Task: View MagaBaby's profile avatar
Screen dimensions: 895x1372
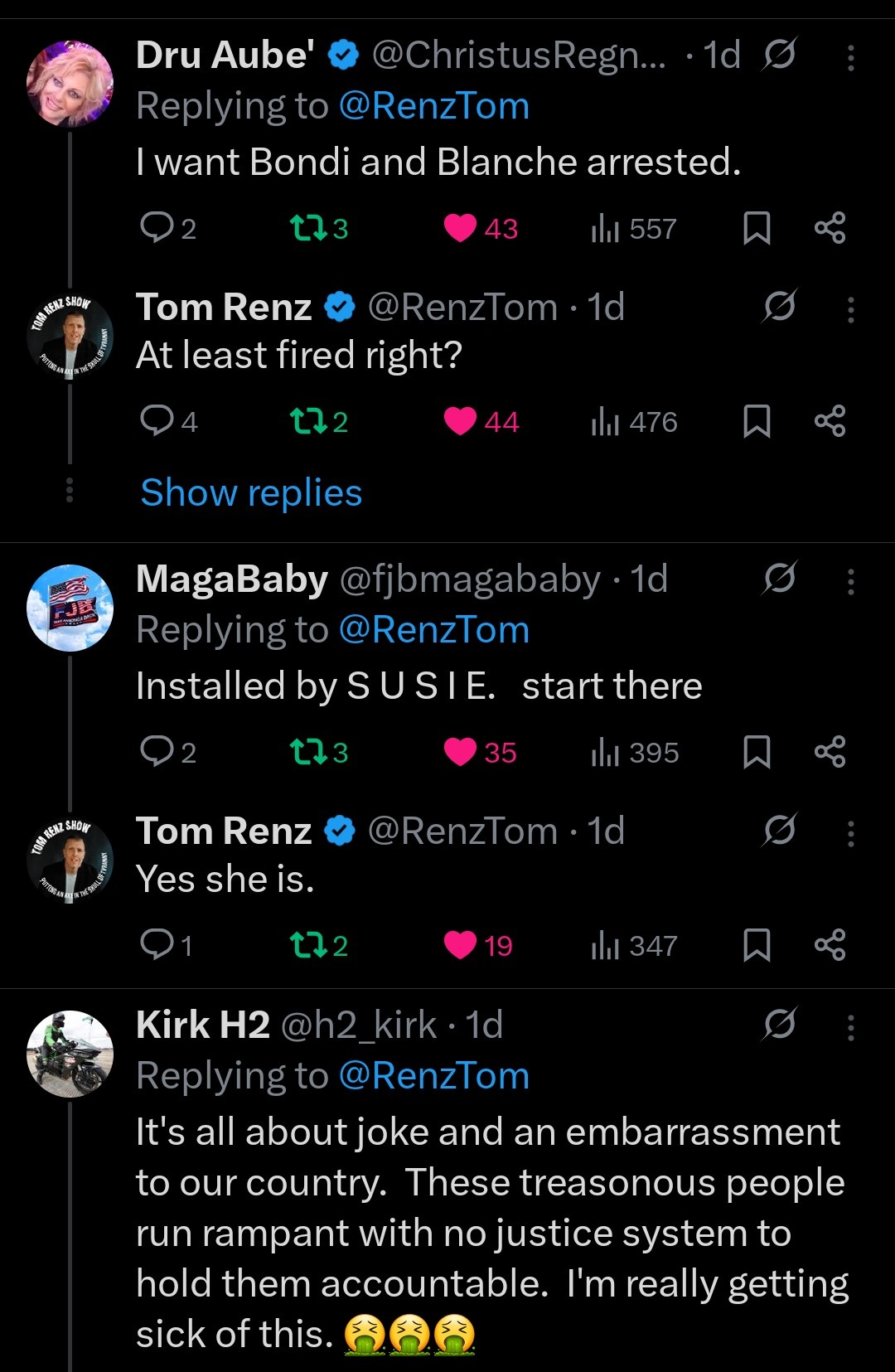Action: [70, 608]
